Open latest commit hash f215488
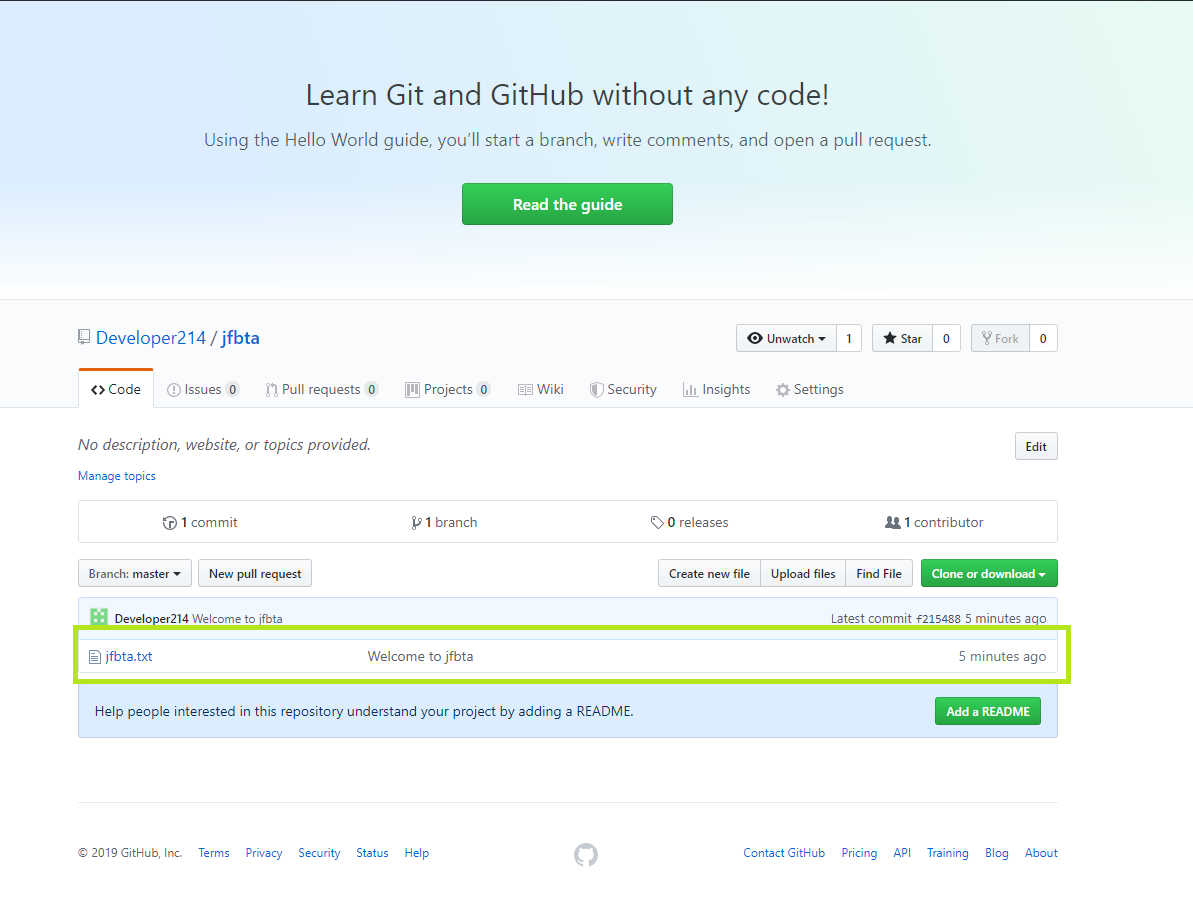Image resolution: width=1193 pixels, height=901 pixels. coord(938,619)
